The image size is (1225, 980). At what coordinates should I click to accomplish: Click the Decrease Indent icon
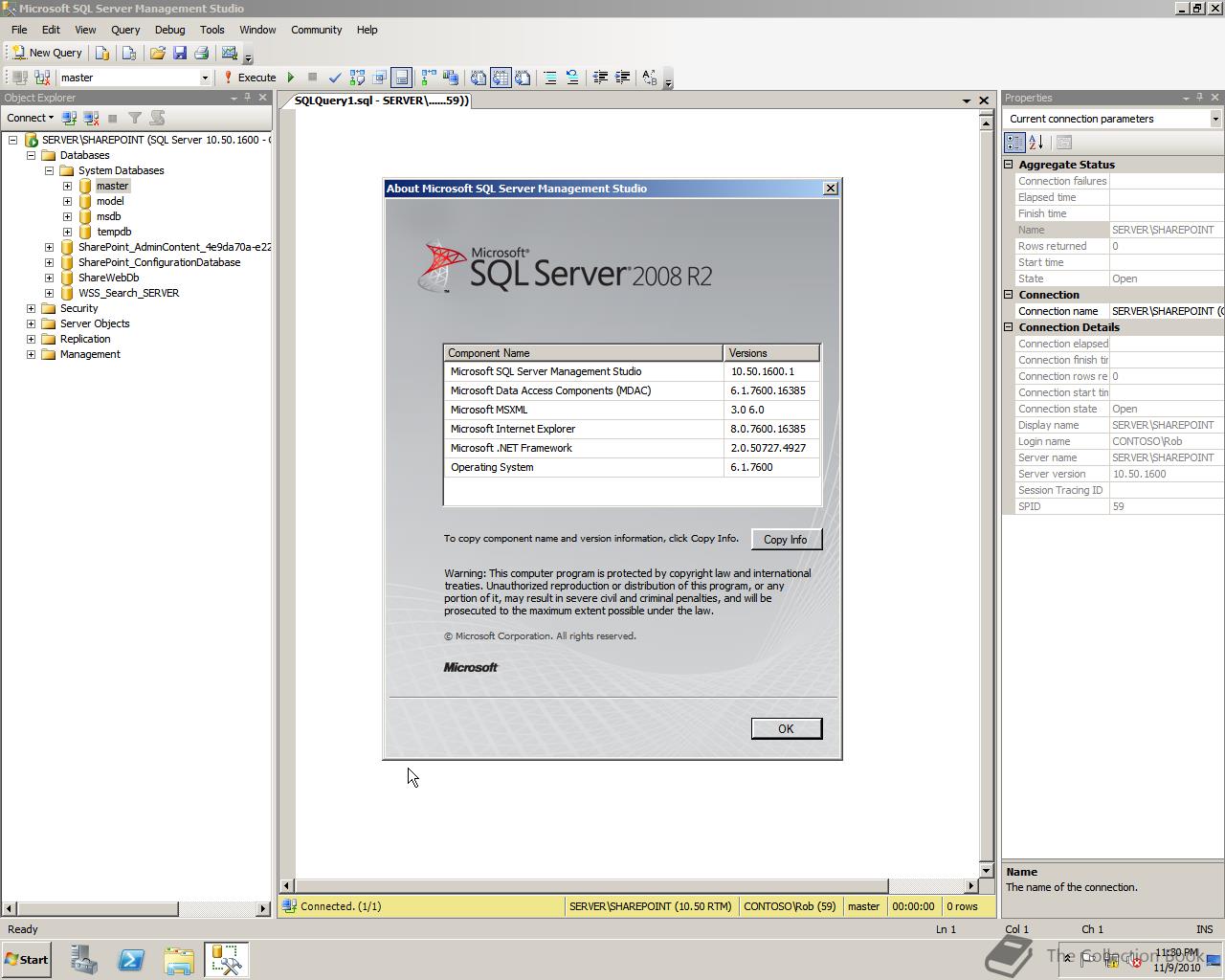[600, 78]
